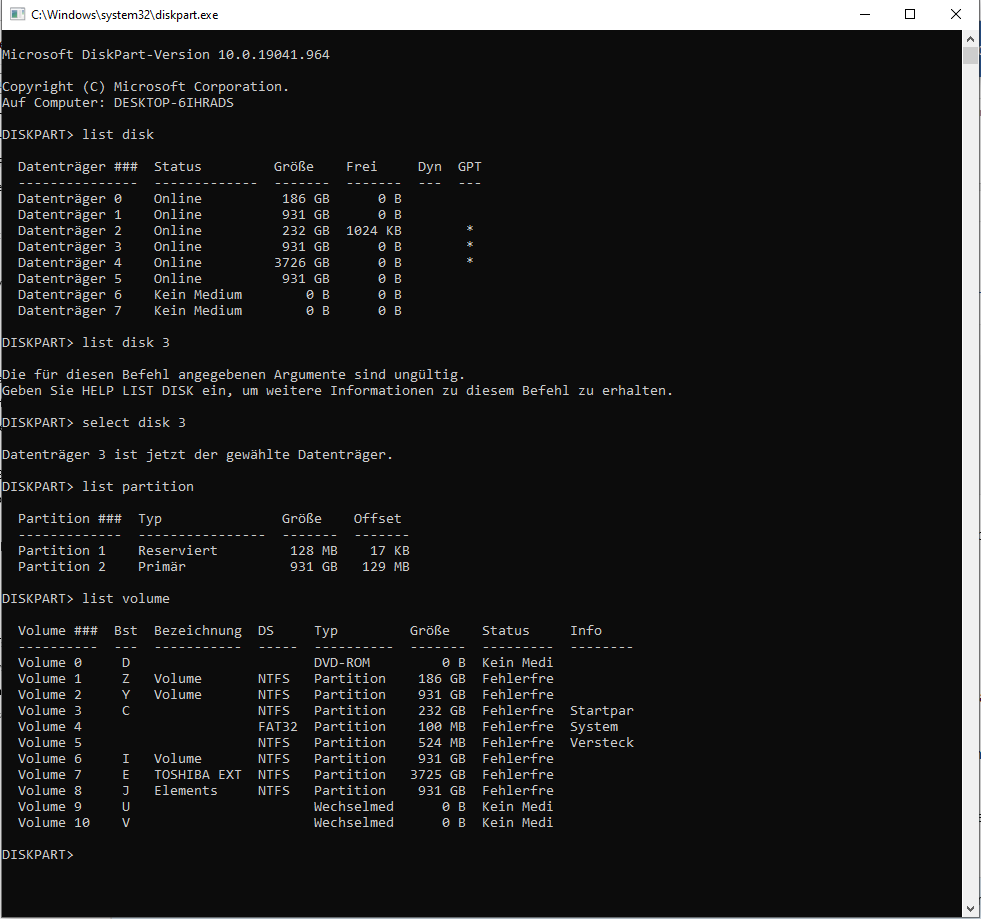Minimize the diskpart console window
The image size is (981, 919).
[865, 14]
